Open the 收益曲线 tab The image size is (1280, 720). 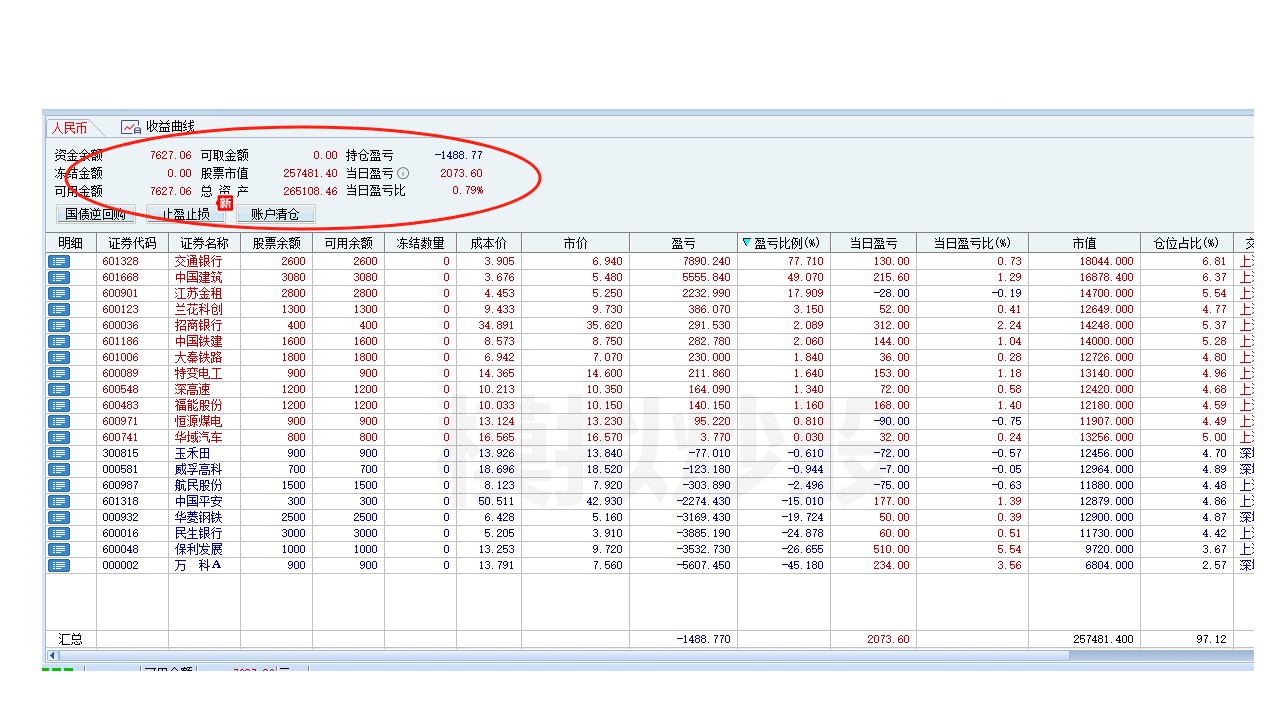[x=158, y=127]
